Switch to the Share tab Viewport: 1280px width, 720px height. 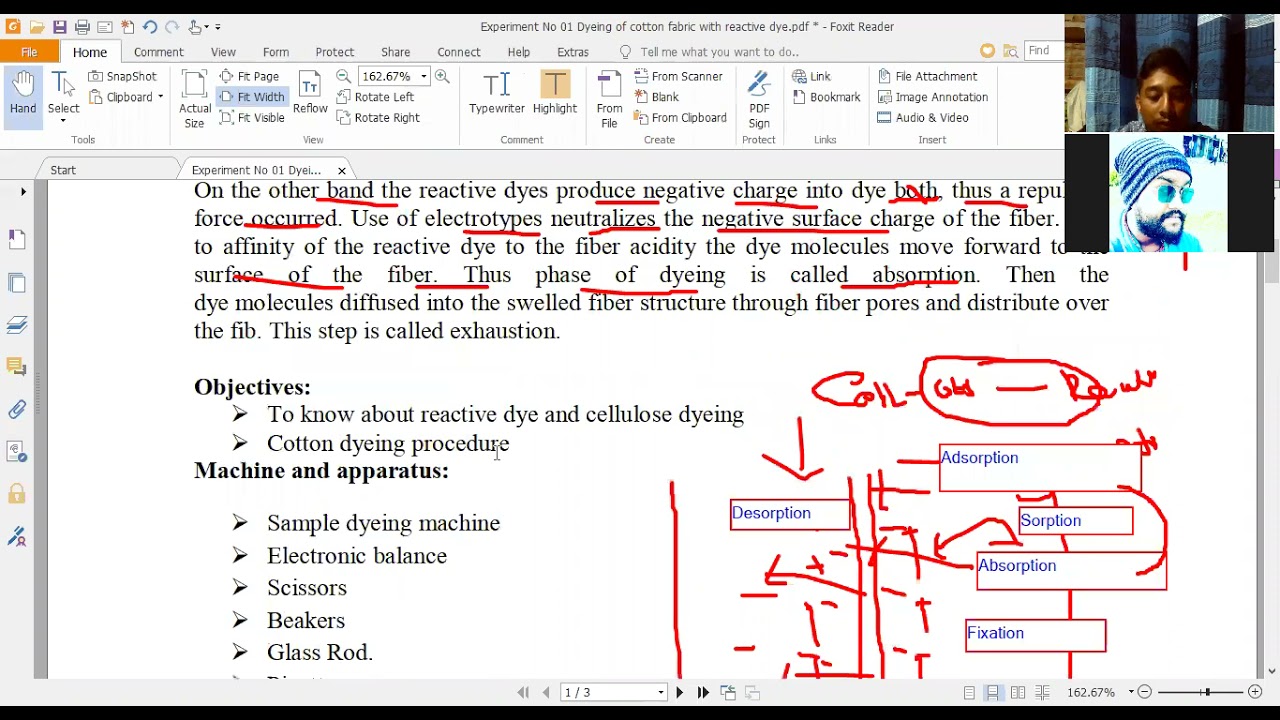click(x=395, y=52)
